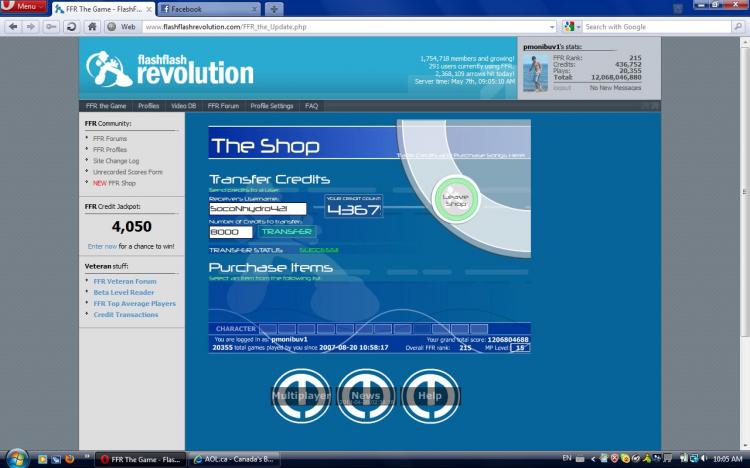Launch Windows Media Player from quick launch
Image resolution: width=750 pixels, height=468 pixels.
42,459
